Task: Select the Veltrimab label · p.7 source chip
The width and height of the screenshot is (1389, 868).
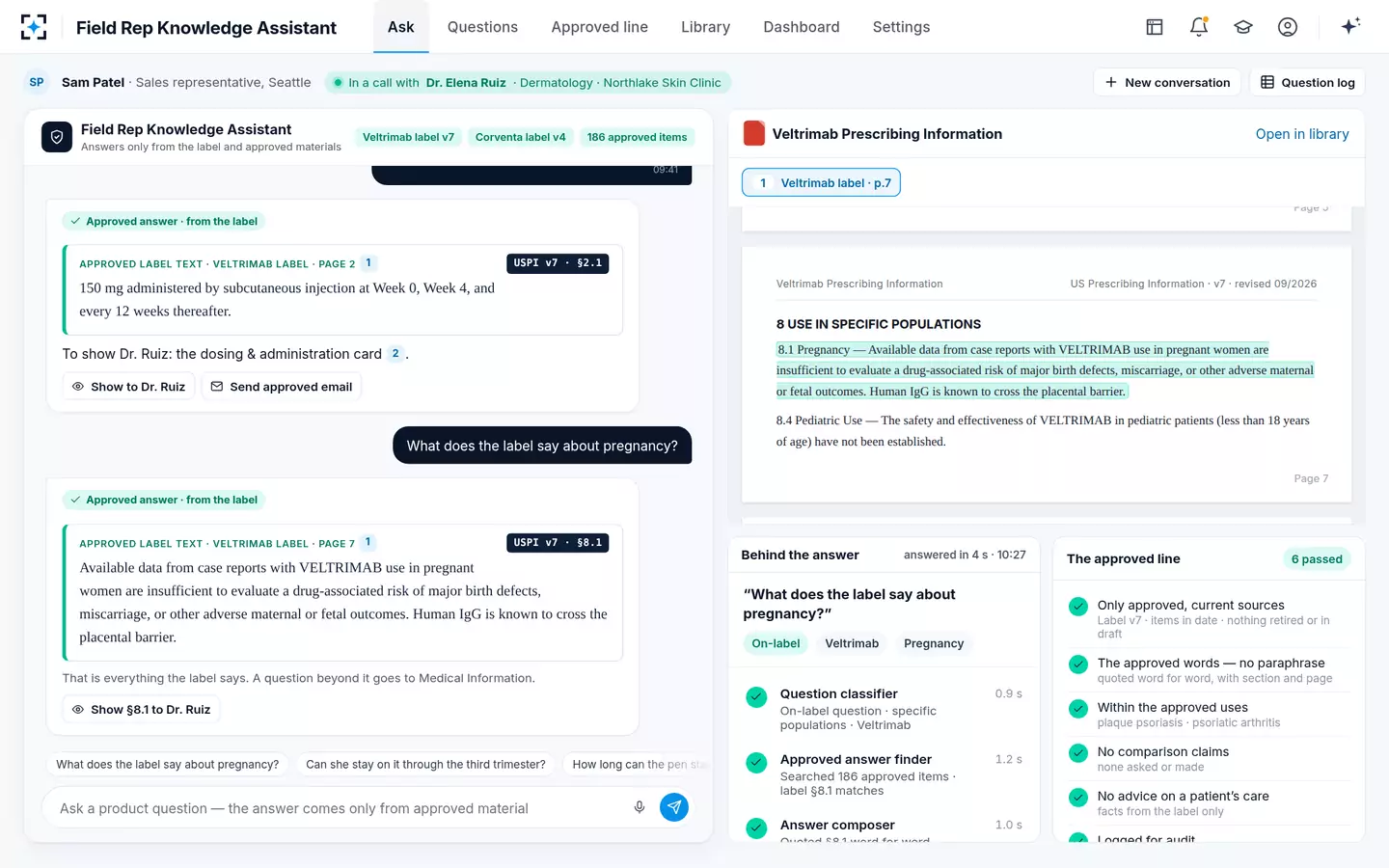Action: [x=821, y=183]
